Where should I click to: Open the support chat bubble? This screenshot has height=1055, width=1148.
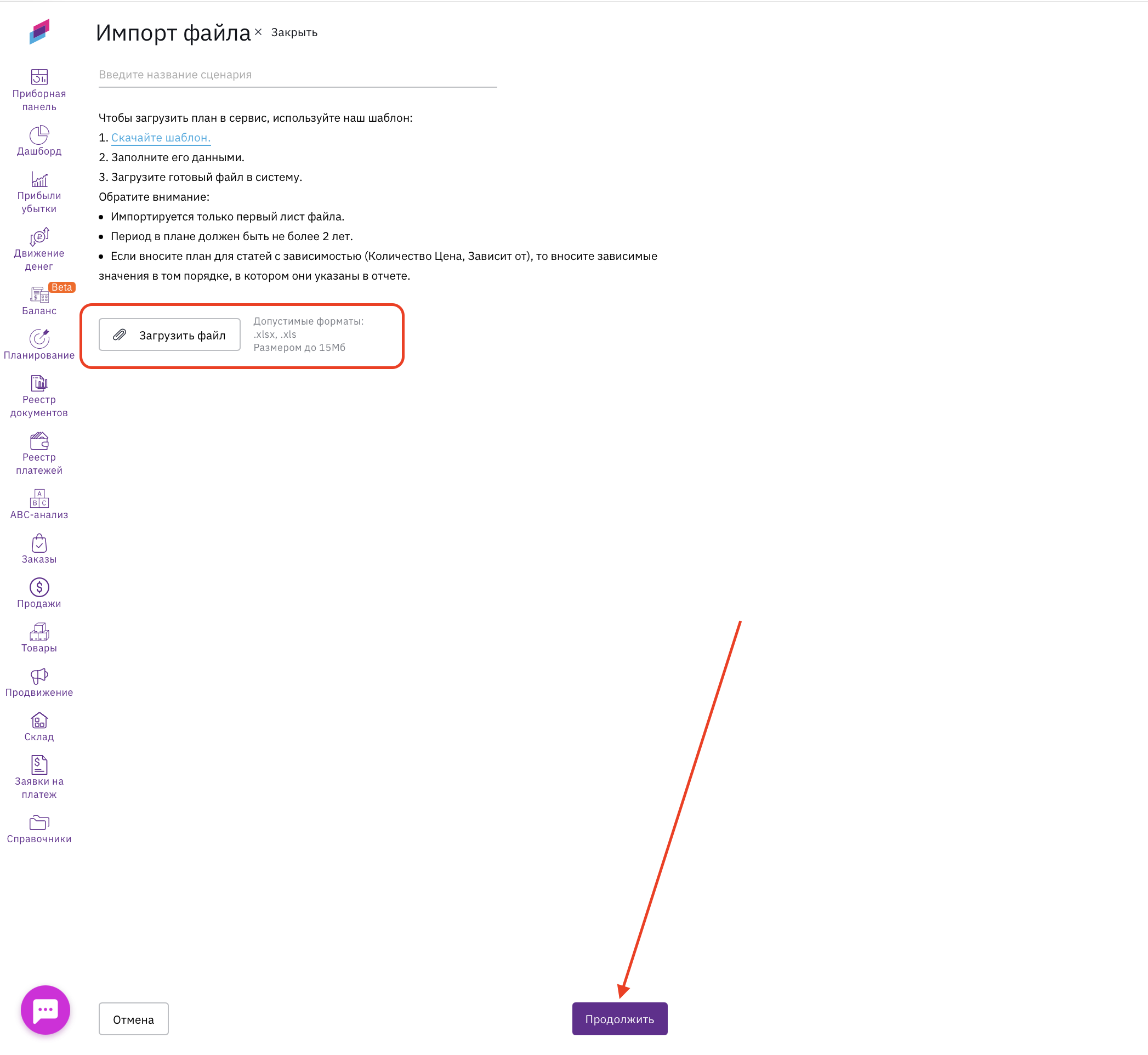(x=45, y=1010)
